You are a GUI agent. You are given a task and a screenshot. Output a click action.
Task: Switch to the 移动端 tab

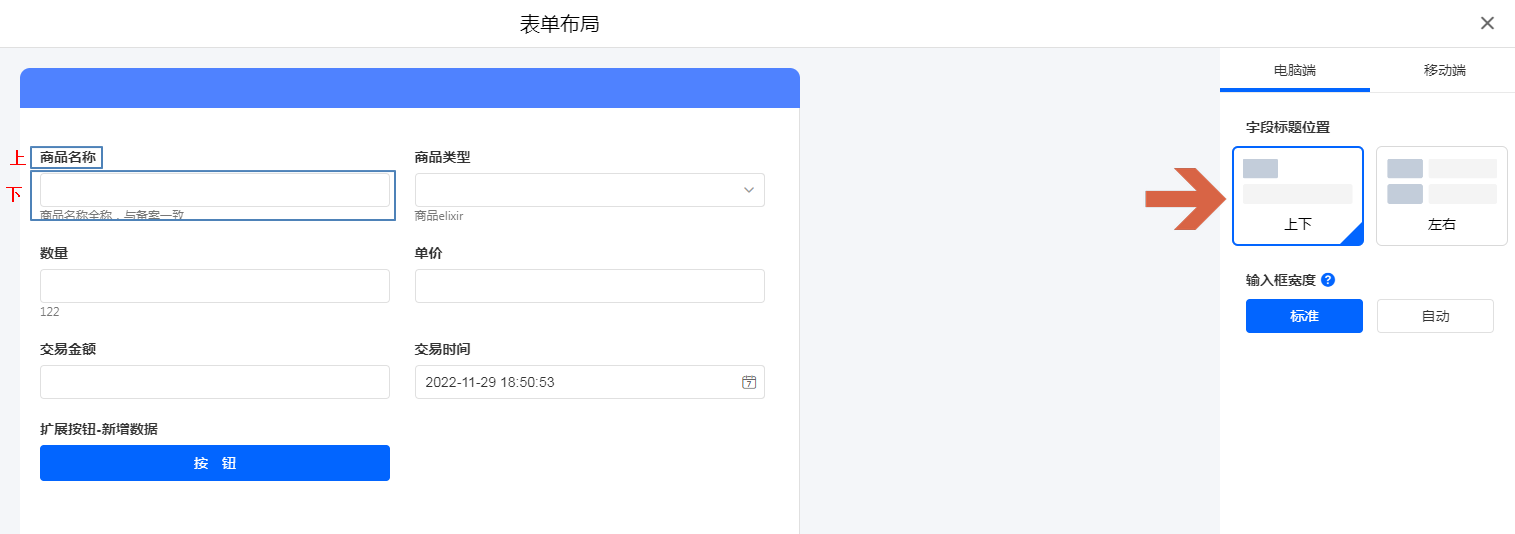[x=1444, y=71]
